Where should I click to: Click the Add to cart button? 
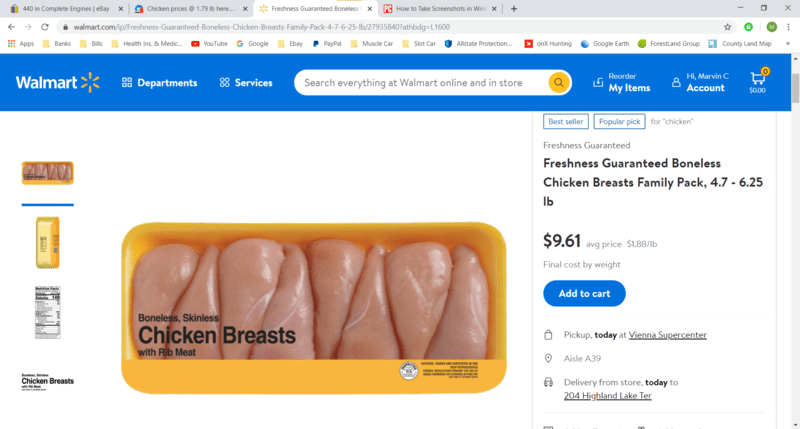tap(584, 293)
